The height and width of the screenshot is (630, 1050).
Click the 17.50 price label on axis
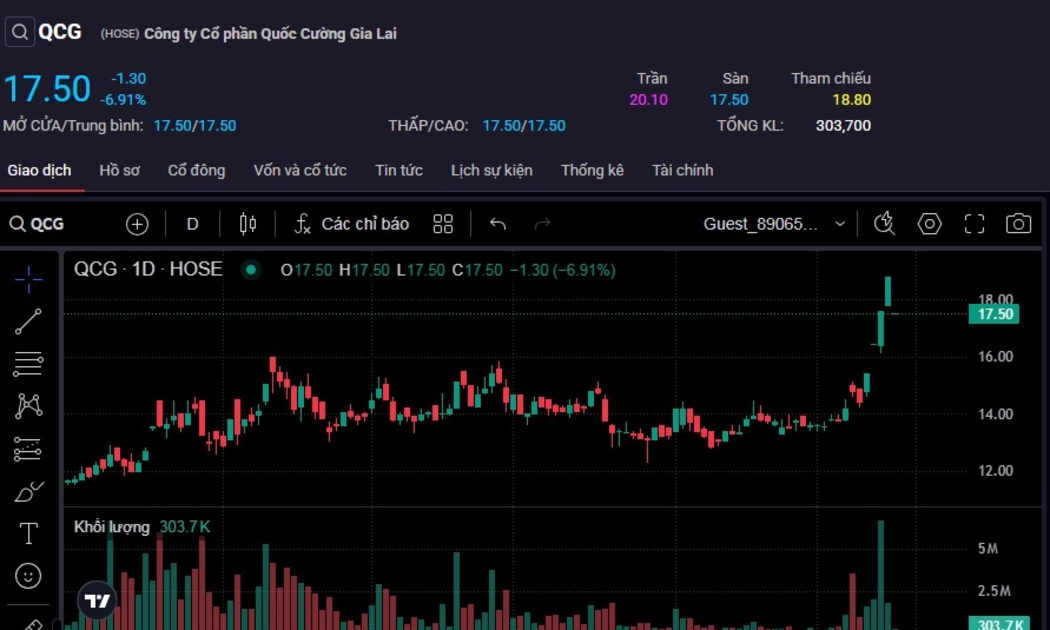coord(994,314)
